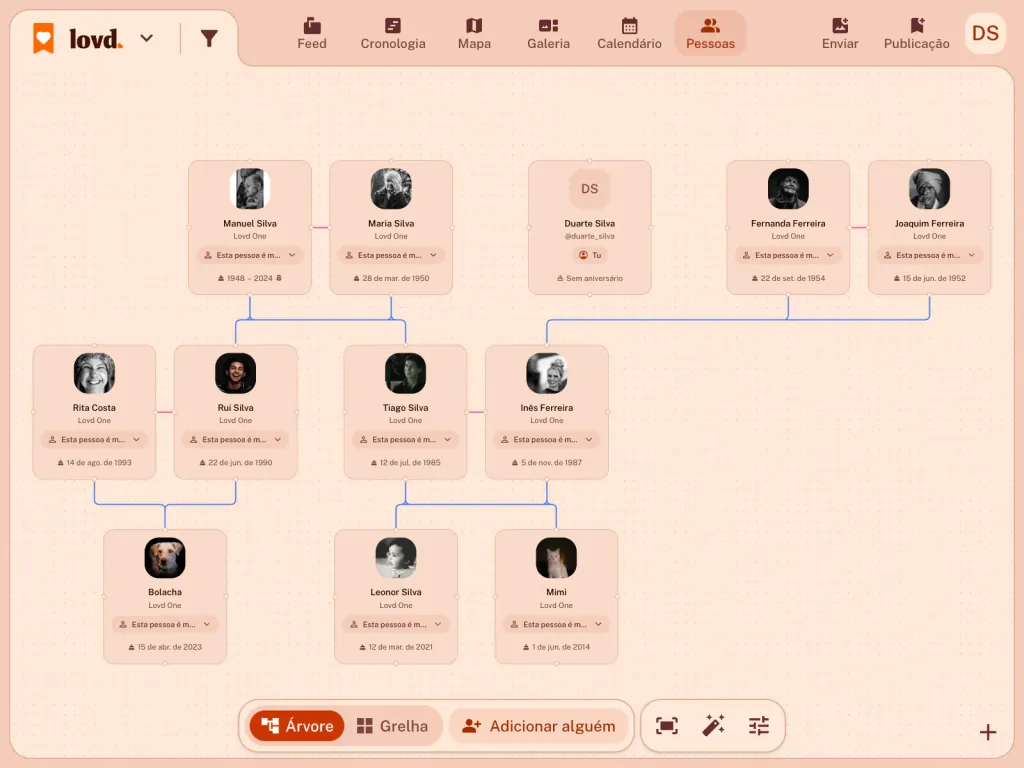The width and height of the screenshot is (1024, 768).
Task: Expand the lovd workspace chevron
Action: click(147, 39)
